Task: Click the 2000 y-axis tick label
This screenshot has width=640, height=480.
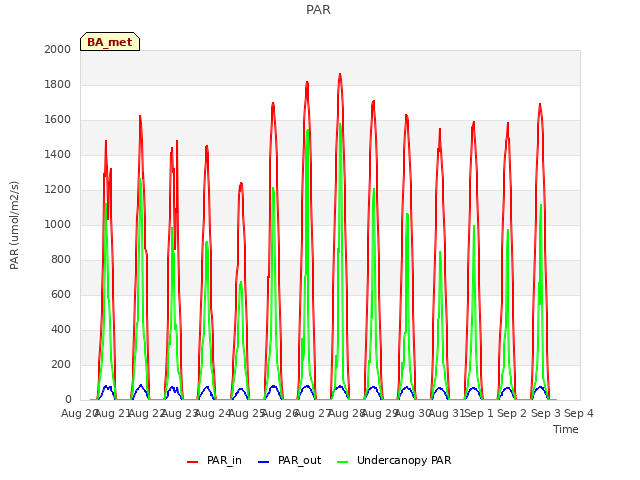Action: (58, 49)
